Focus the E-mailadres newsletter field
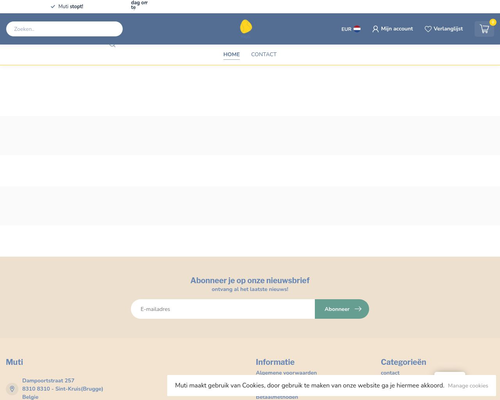 point(223,309)
